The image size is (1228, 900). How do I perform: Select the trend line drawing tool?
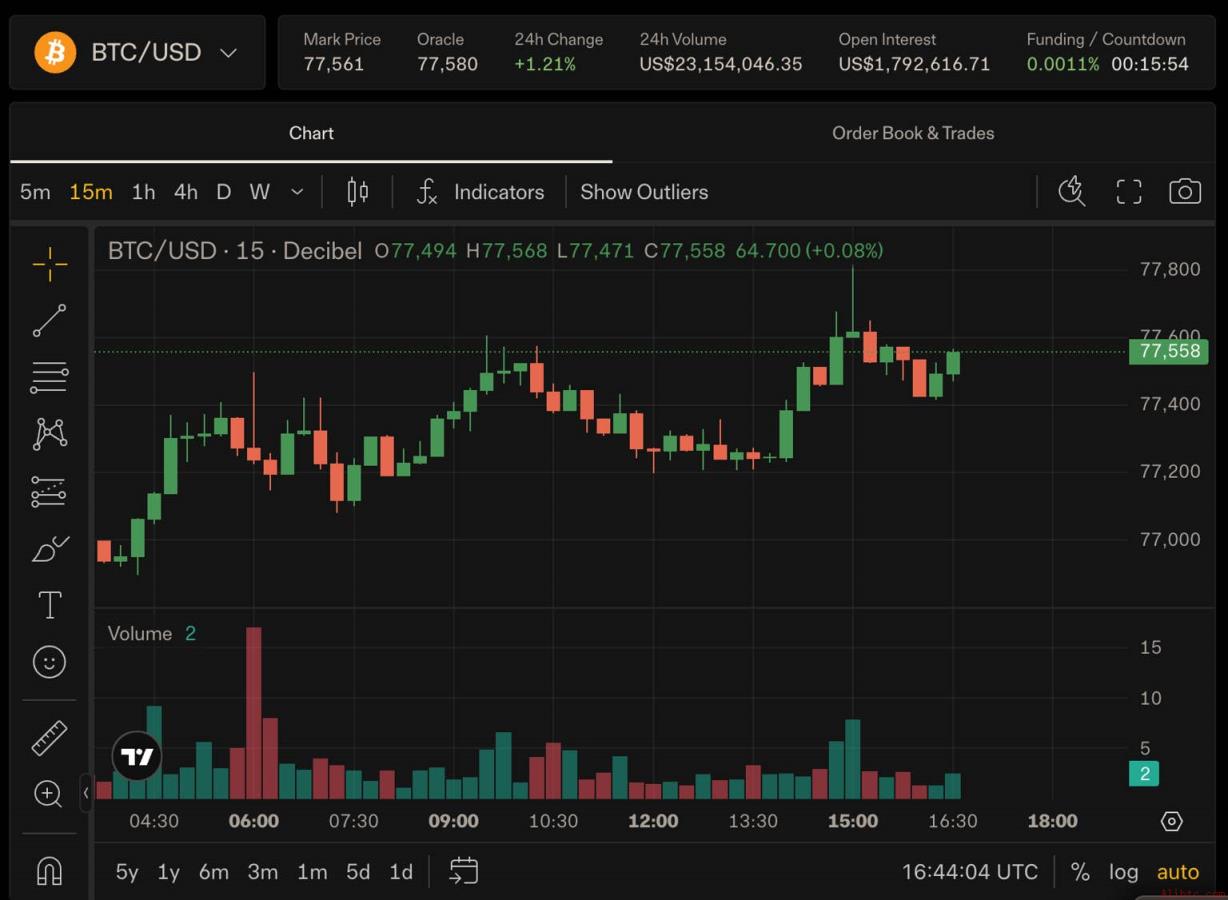49,321
